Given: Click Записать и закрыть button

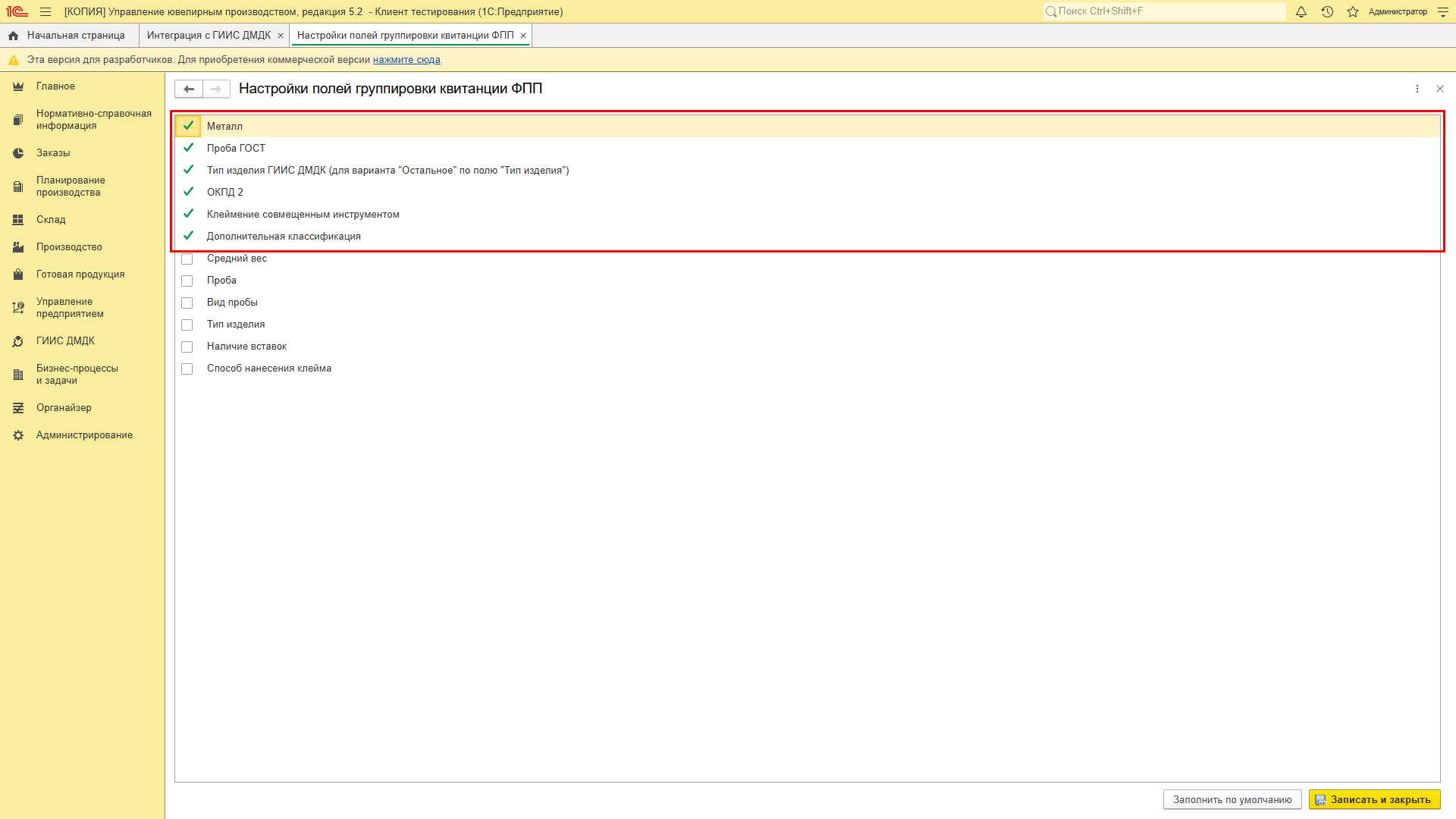Looking at the screenshot, I should click(1374, 800).
